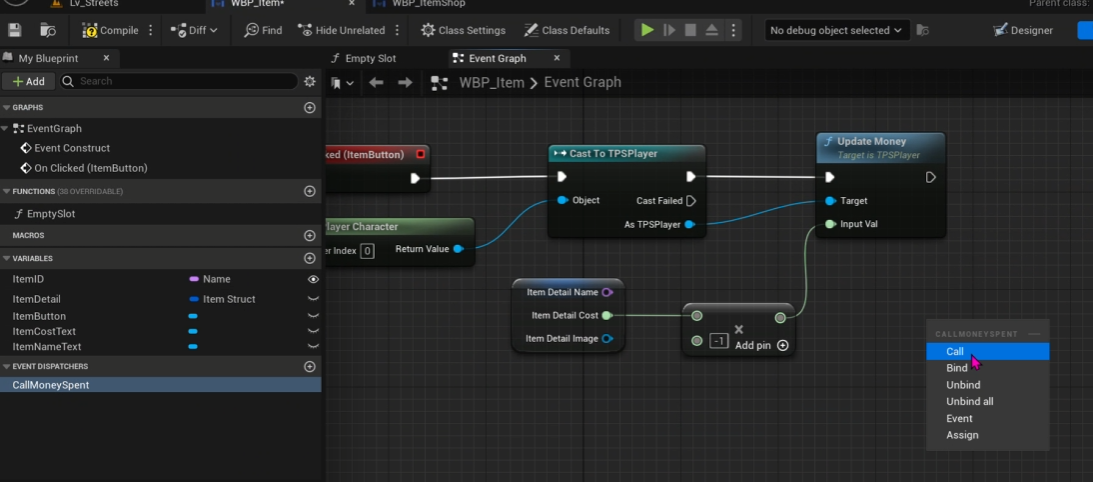Click ItemID Name type color pill
1093x482 pixels.
point(194,279)
